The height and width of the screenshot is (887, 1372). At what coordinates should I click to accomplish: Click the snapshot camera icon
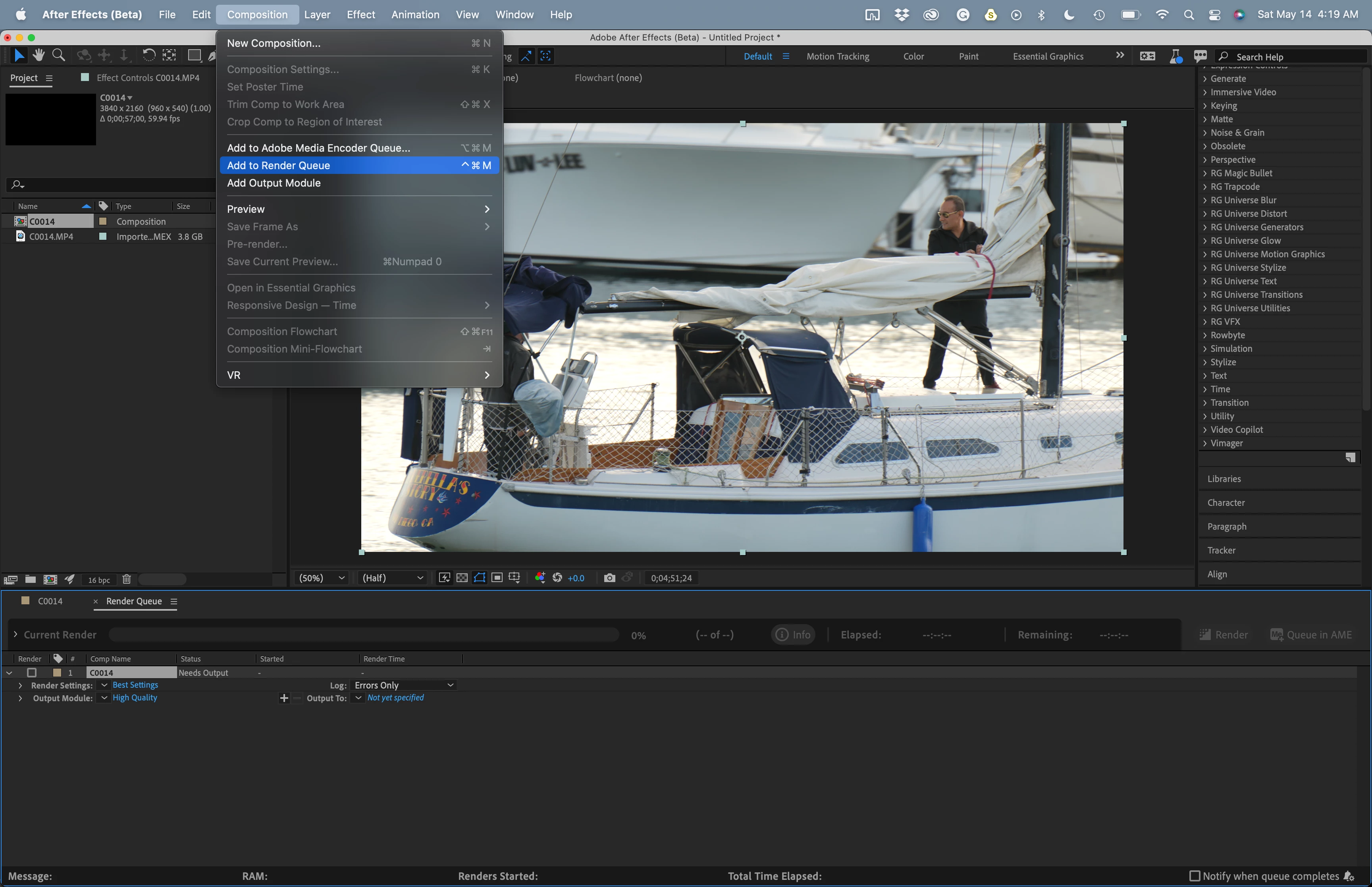609,578
